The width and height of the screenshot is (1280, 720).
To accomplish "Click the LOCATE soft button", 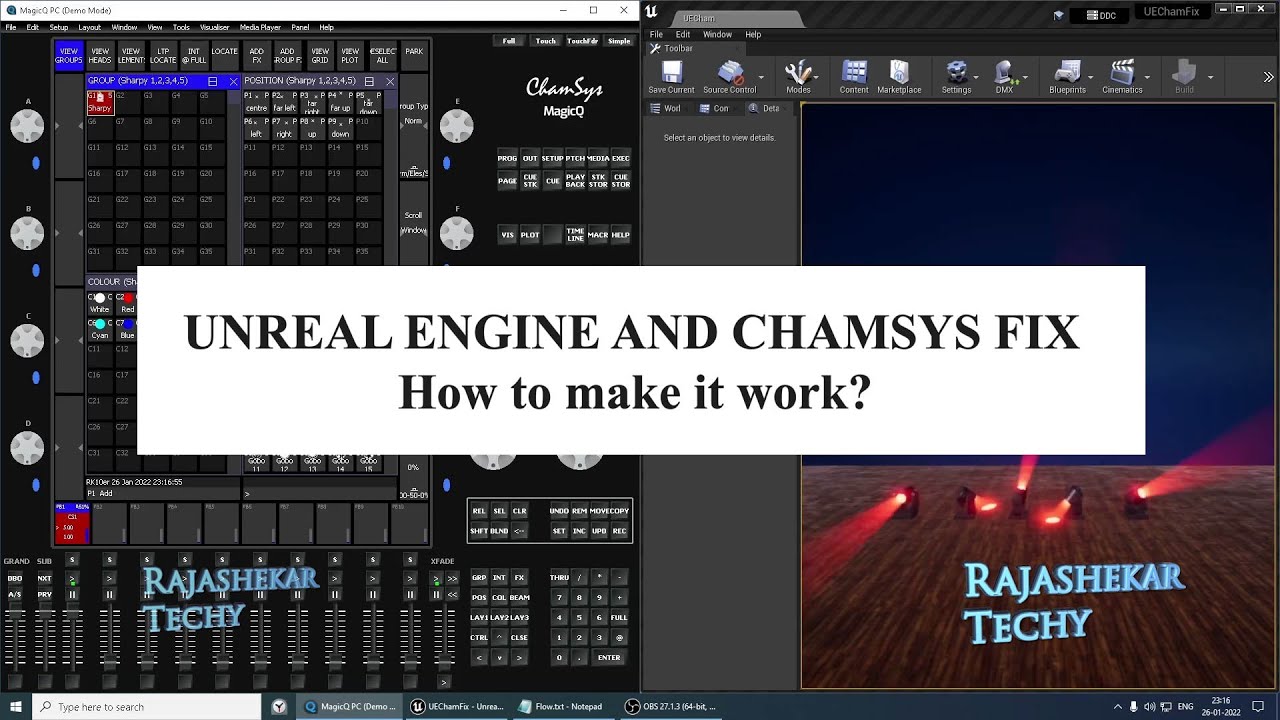I will tap(225, 55).
